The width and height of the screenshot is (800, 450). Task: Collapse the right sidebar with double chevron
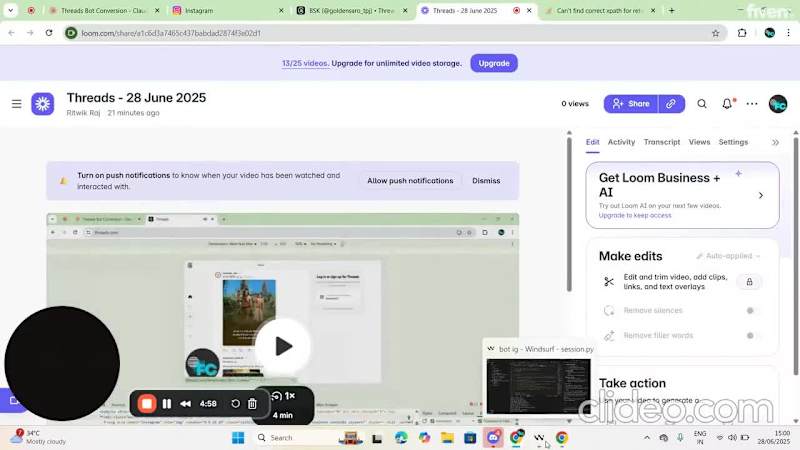pos(776,142)
